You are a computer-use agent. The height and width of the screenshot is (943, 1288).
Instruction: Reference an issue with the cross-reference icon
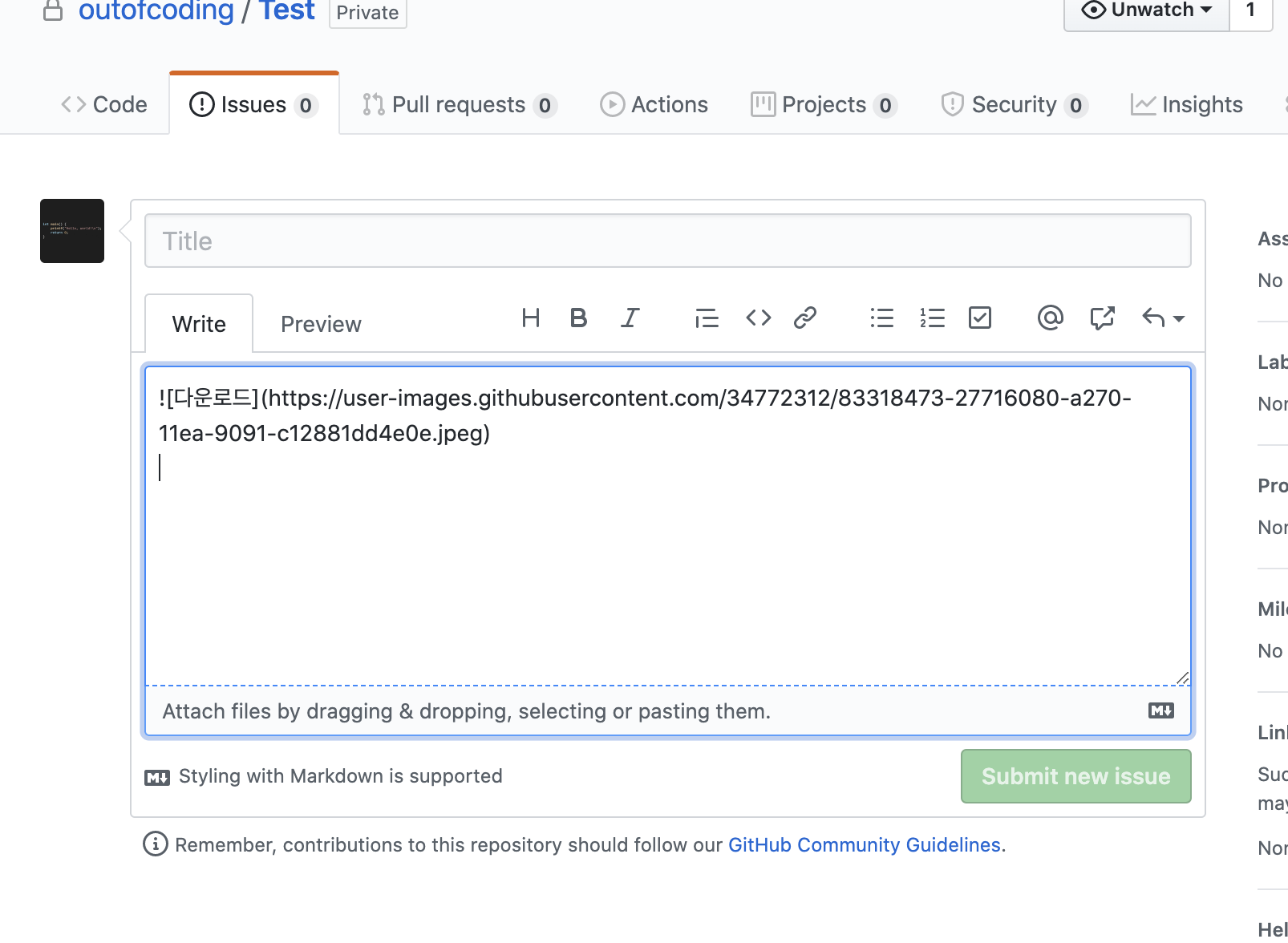click(1103, 318)
